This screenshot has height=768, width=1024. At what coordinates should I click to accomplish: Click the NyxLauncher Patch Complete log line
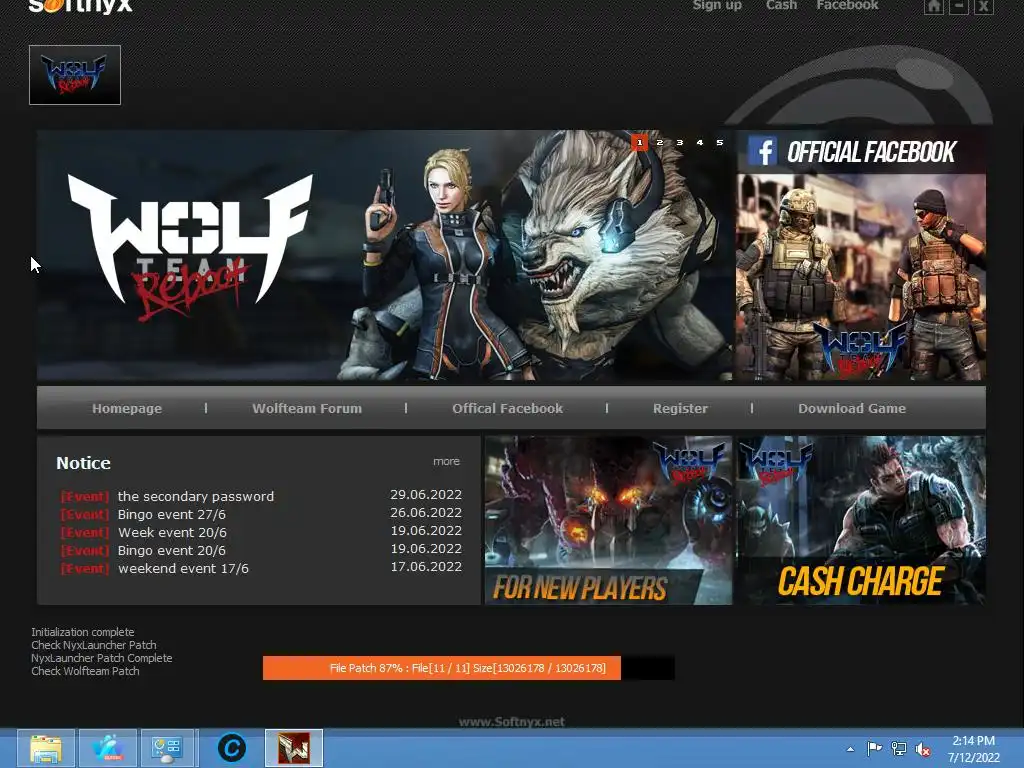tap(102, 658)
